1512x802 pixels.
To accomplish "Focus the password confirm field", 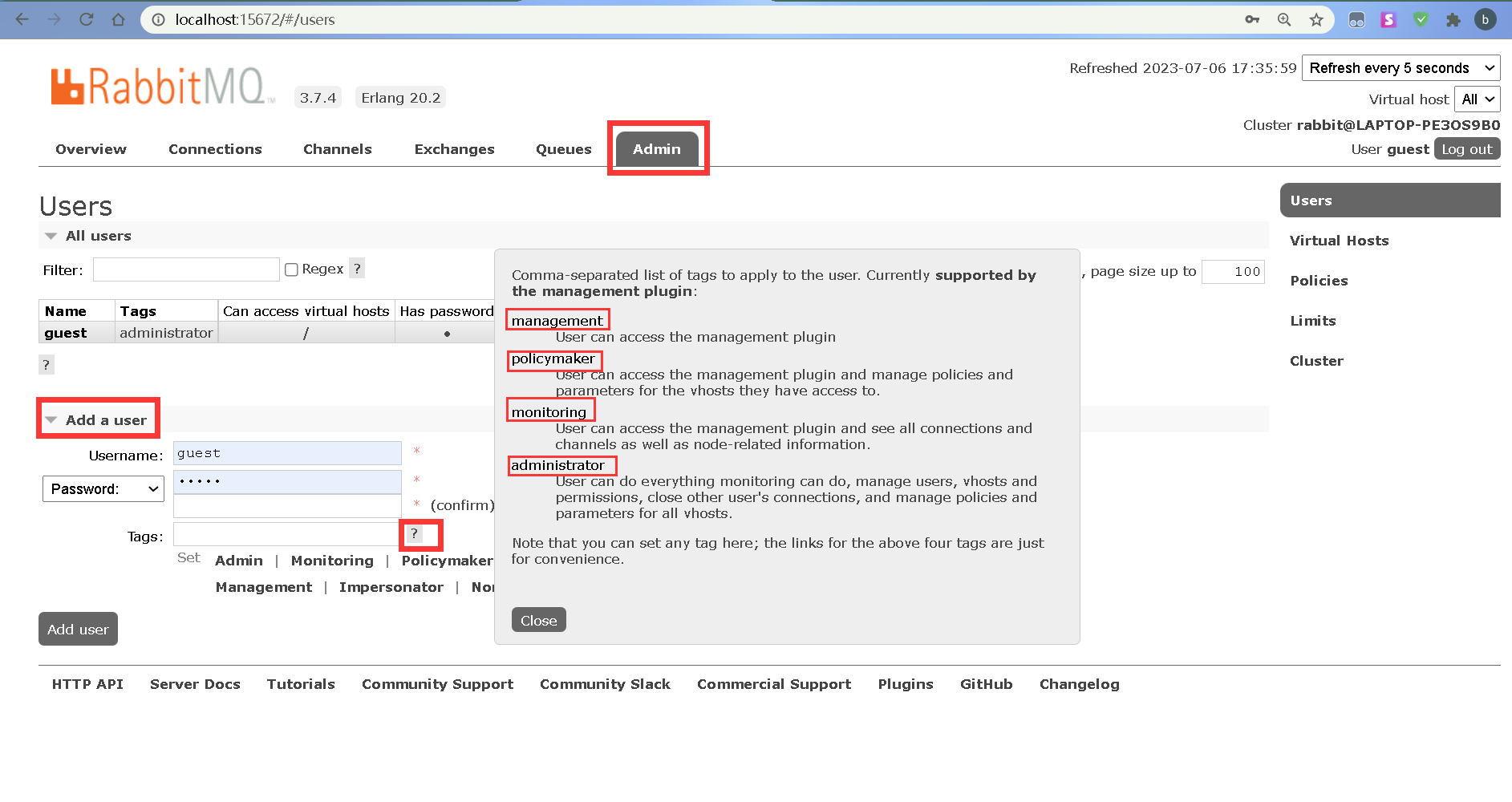I will [287, 505].
